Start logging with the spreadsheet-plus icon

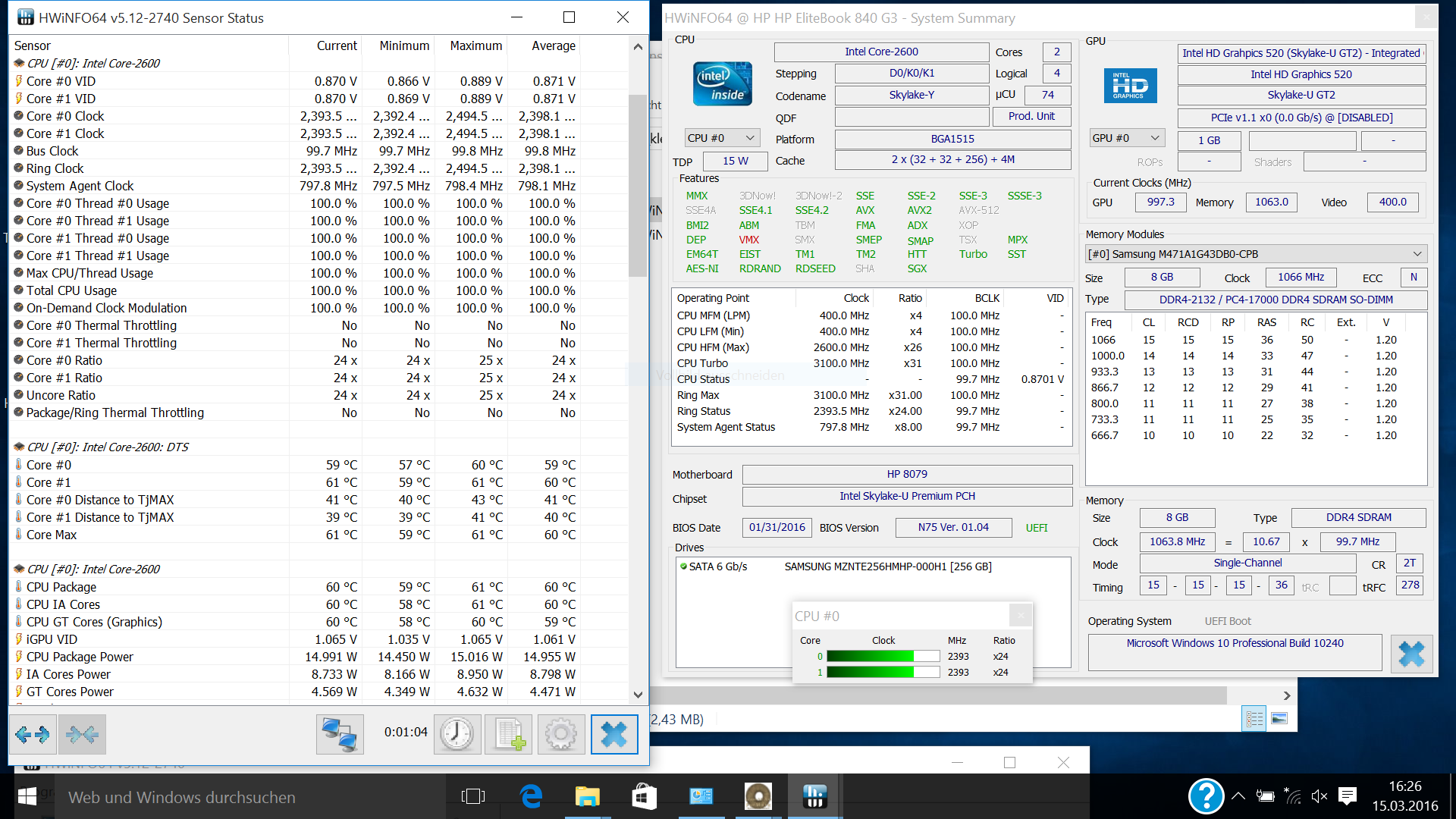coord(509,734)
